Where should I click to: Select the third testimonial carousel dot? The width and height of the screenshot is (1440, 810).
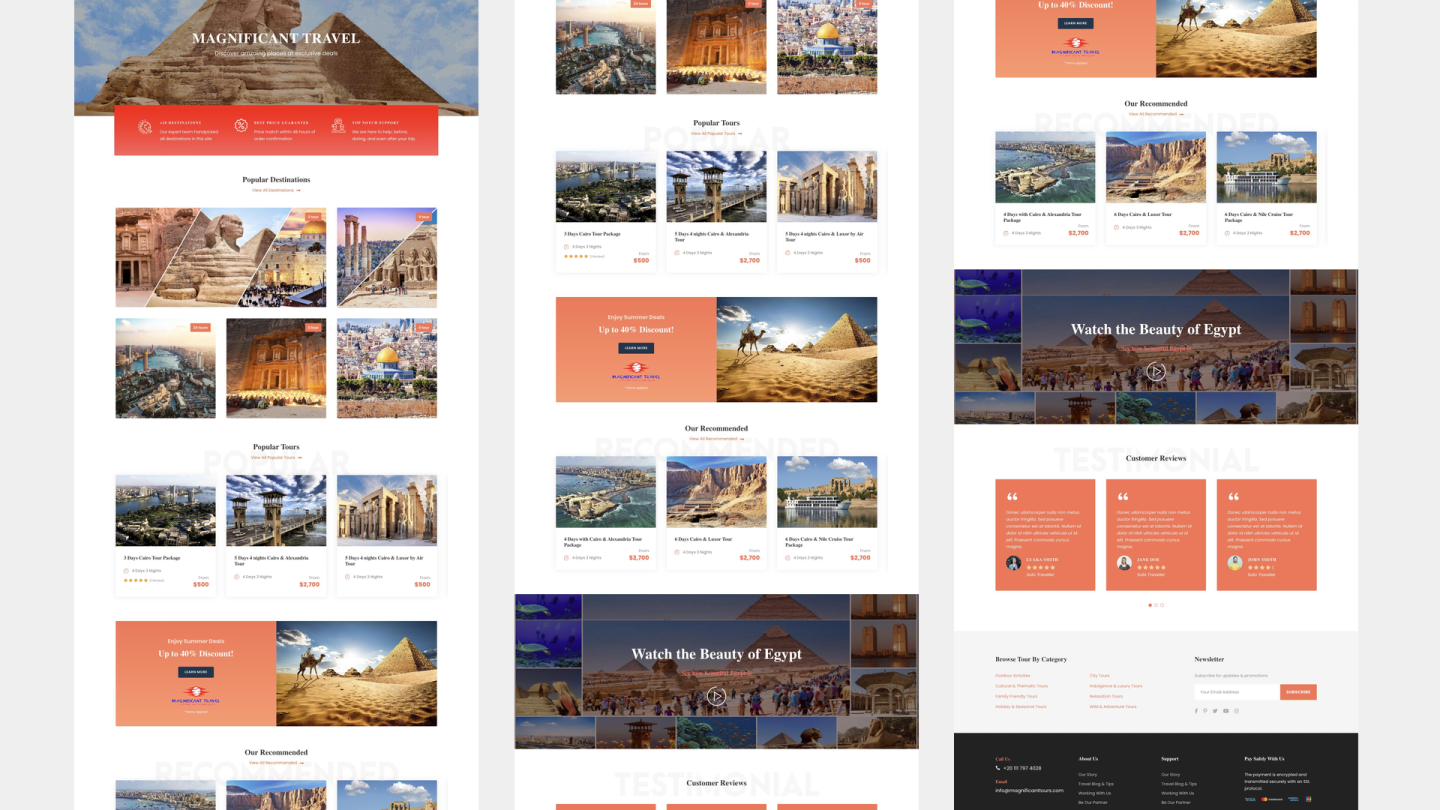pos(1162,605)
